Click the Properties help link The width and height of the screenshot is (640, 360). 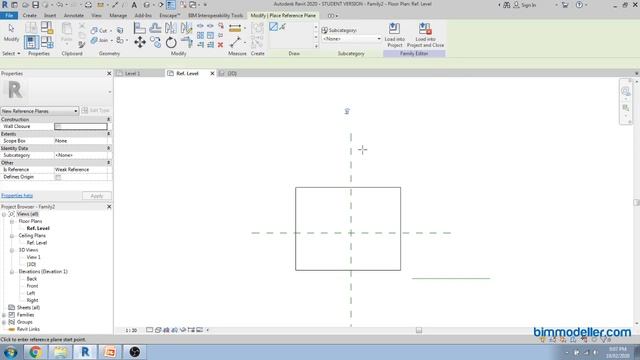point(17,196)
